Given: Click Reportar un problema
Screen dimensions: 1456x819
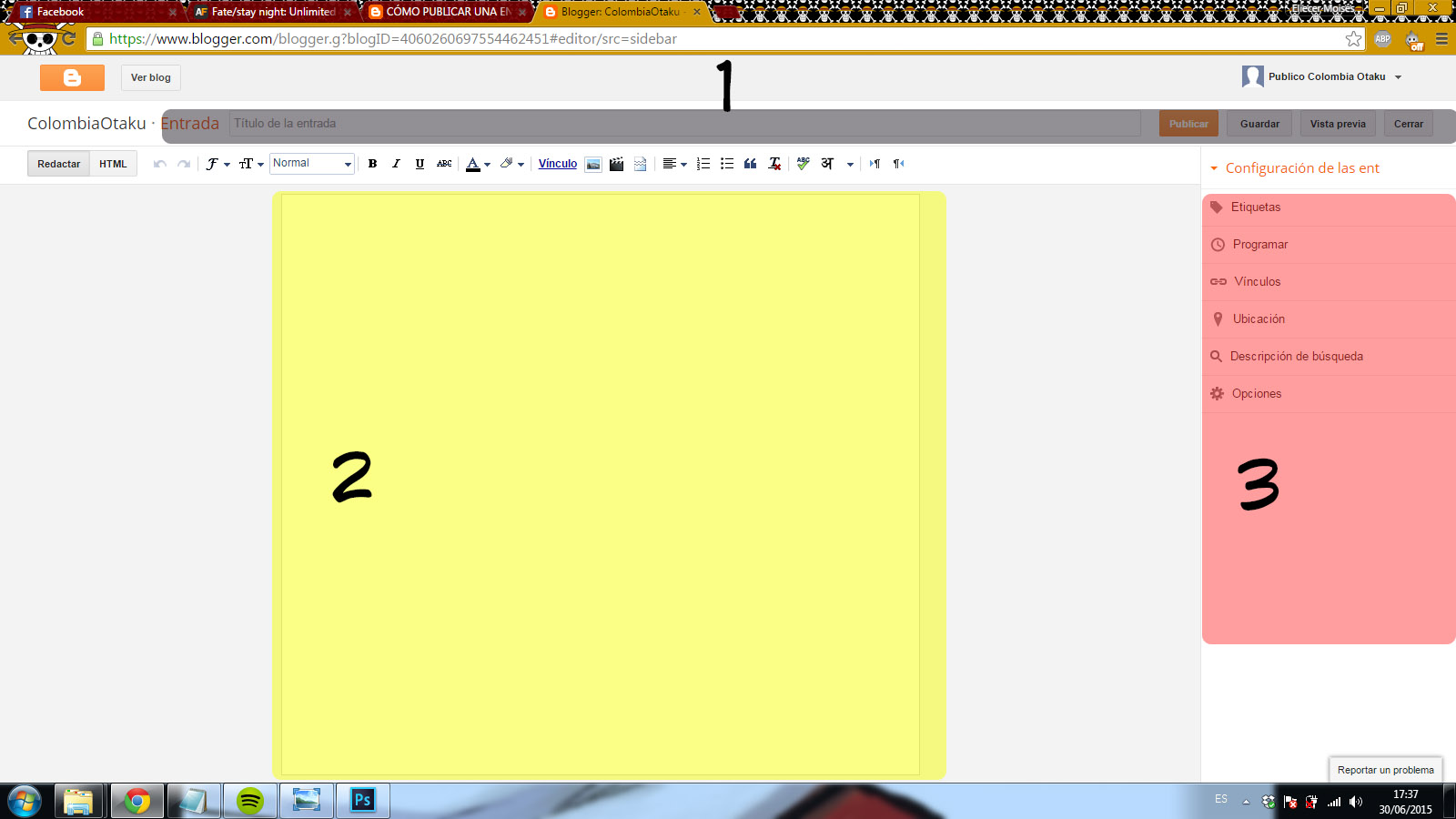Looking at the screenshot, I should pyautogui.click(x=1386, y=770).
